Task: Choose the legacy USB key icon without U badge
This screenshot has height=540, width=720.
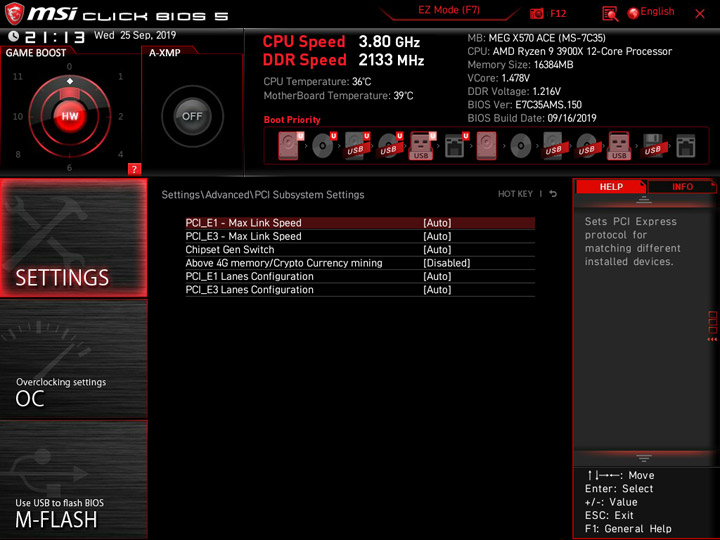Action: 619,146
